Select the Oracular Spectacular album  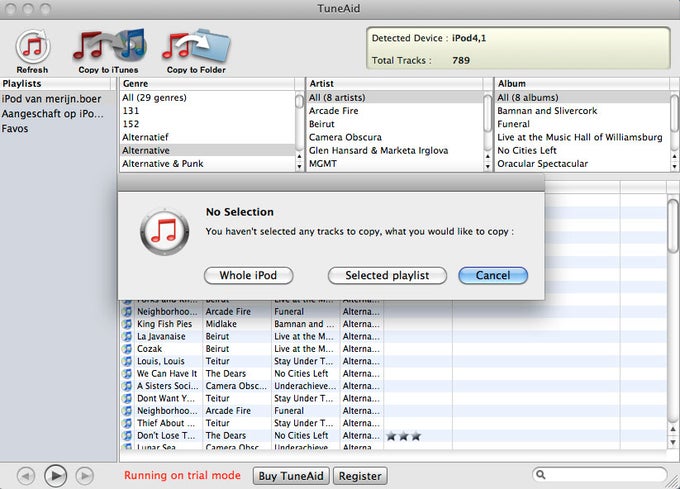[582, 163]
